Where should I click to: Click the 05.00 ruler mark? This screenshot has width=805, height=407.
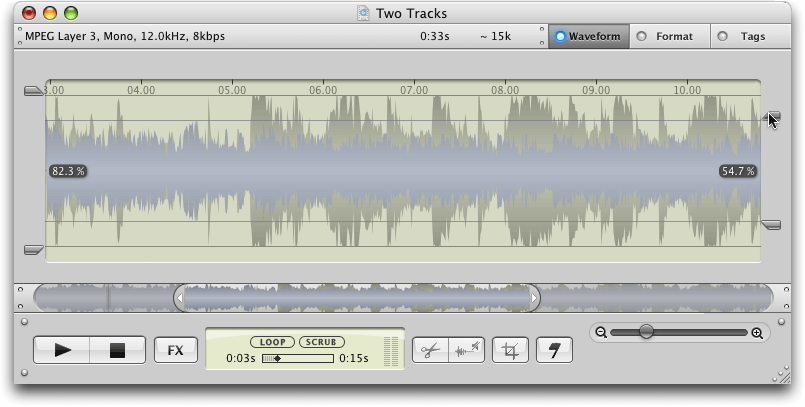pos(232,90)
